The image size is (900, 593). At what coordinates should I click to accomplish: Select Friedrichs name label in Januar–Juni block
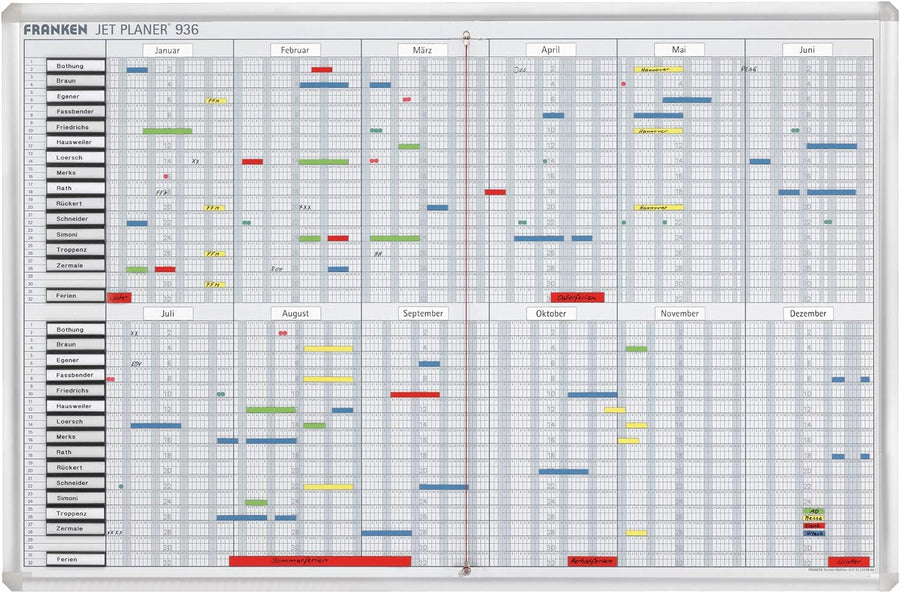click(x=76, y=127)
